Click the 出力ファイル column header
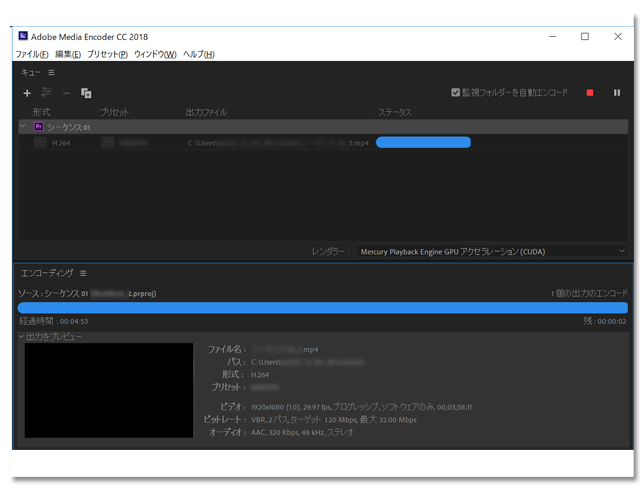 pyautogui.click(x=206, y=112)
